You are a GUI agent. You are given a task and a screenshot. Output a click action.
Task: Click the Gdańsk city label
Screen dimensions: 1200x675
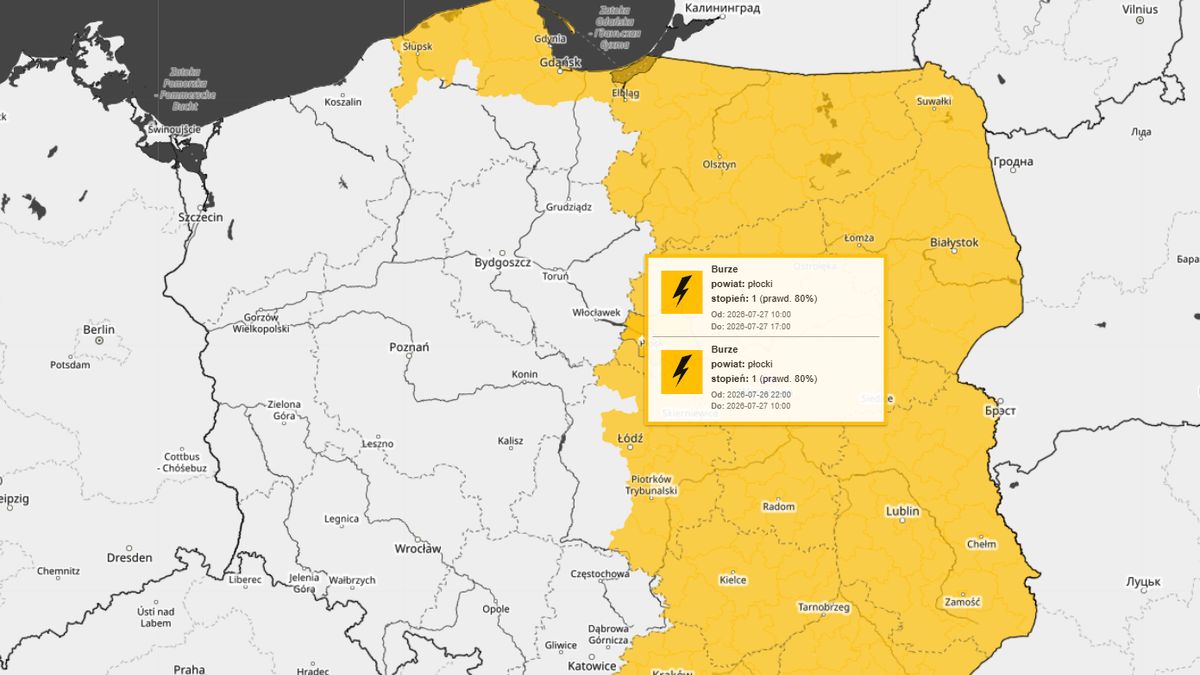tap(560, 62)
